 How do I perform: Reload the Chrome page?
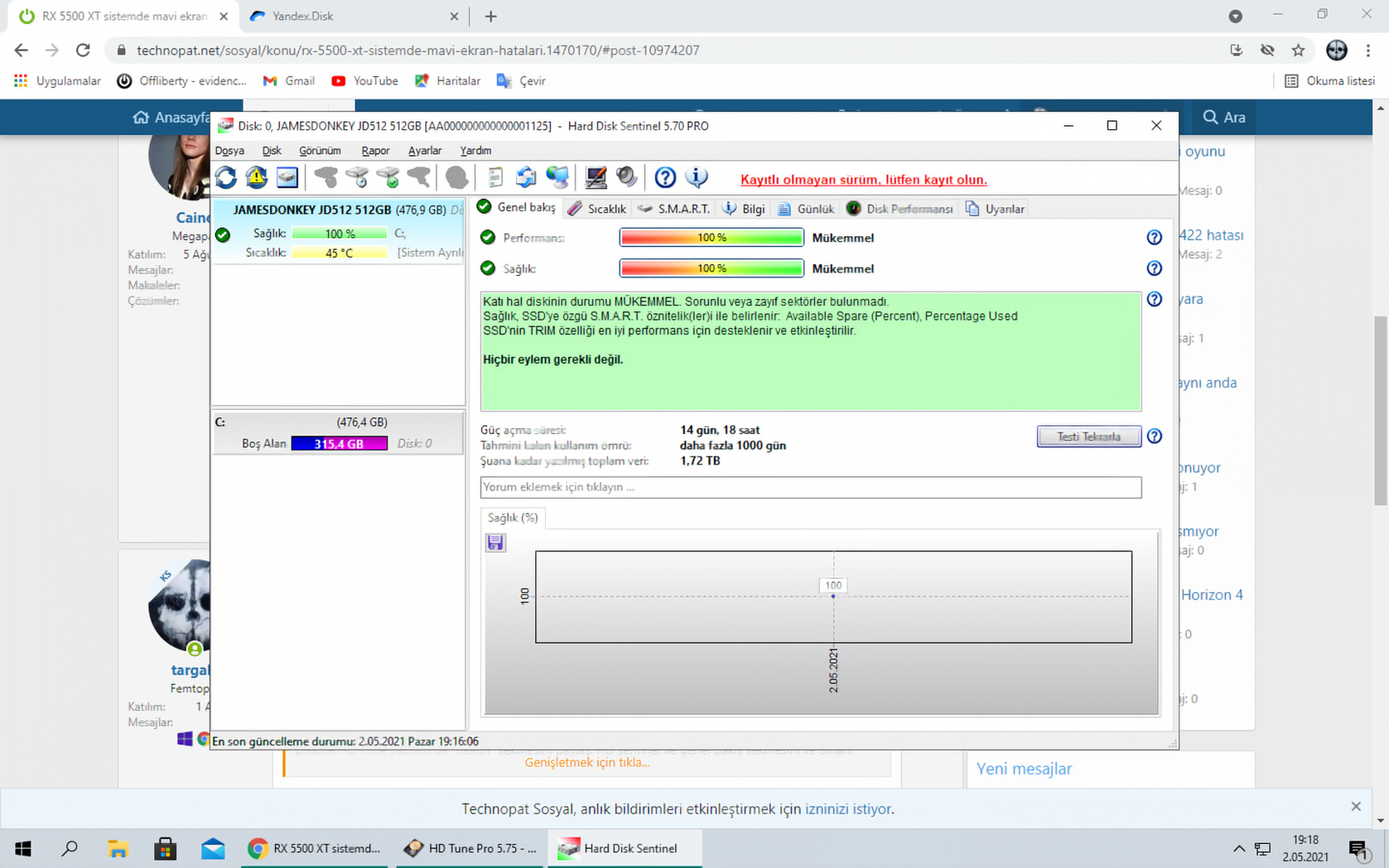(83, 50)
